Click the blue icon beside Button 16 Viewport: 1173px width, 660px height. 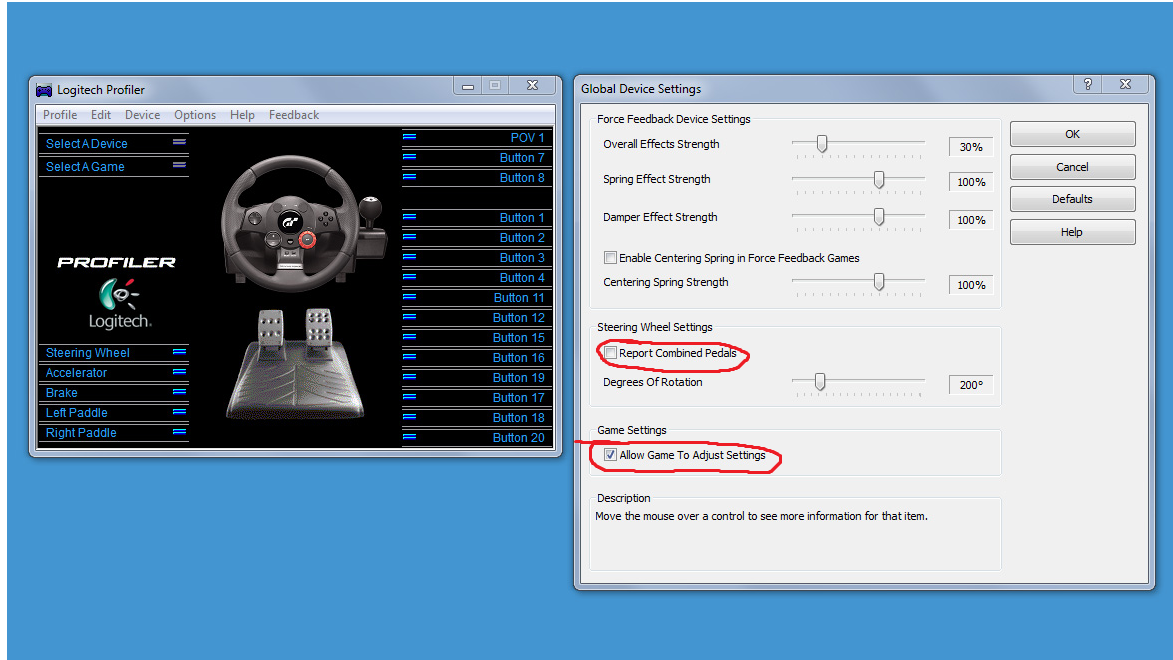tap(409, 357)
